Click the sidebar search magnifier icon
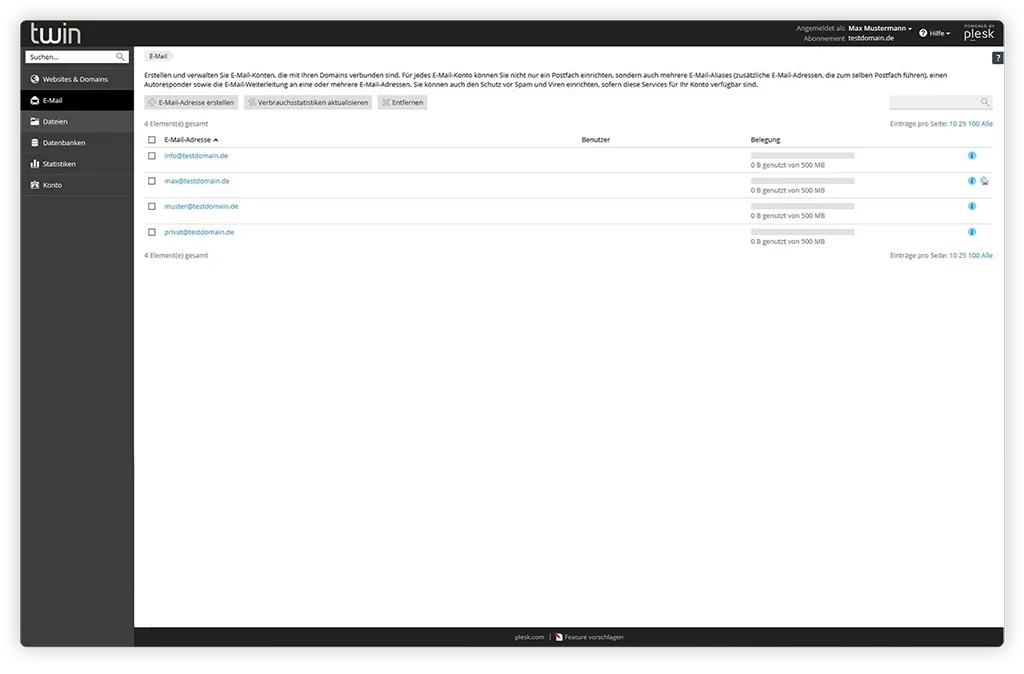1024x674 pixels. click(x=121, y=57)
